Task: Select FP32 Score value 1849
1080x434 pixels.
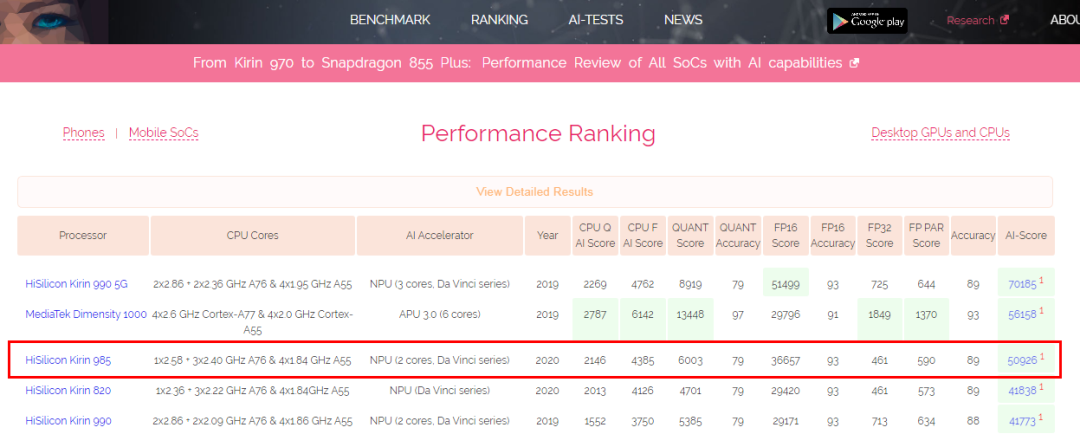Action: [880, 314]
